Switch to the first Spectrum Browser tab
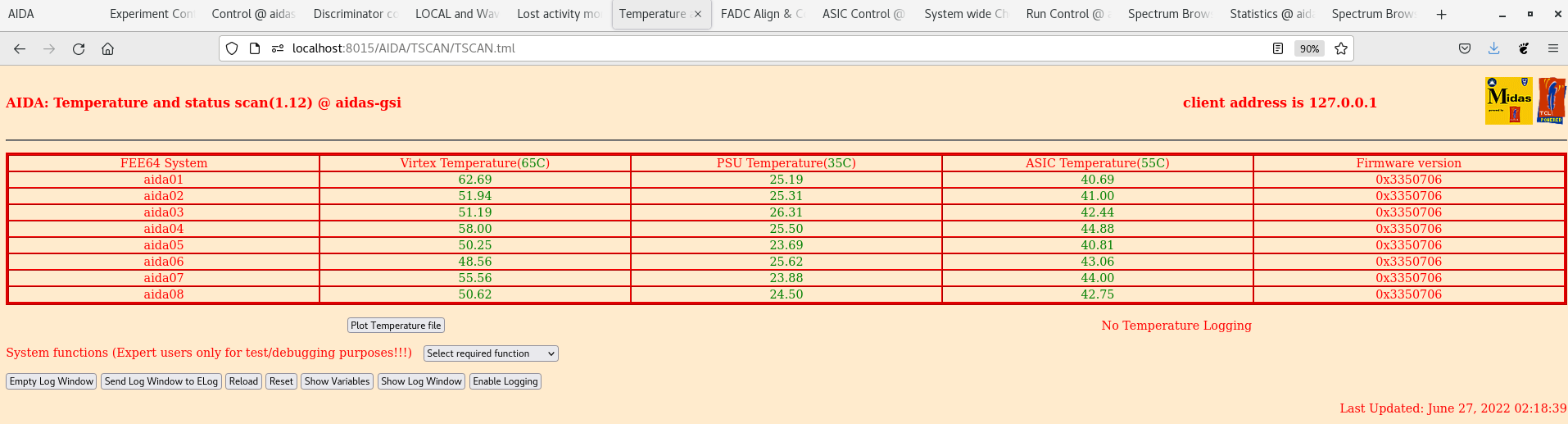The height and width of the screenshot is (424, 1568). pyautogui.click(x=1170, y=14)
